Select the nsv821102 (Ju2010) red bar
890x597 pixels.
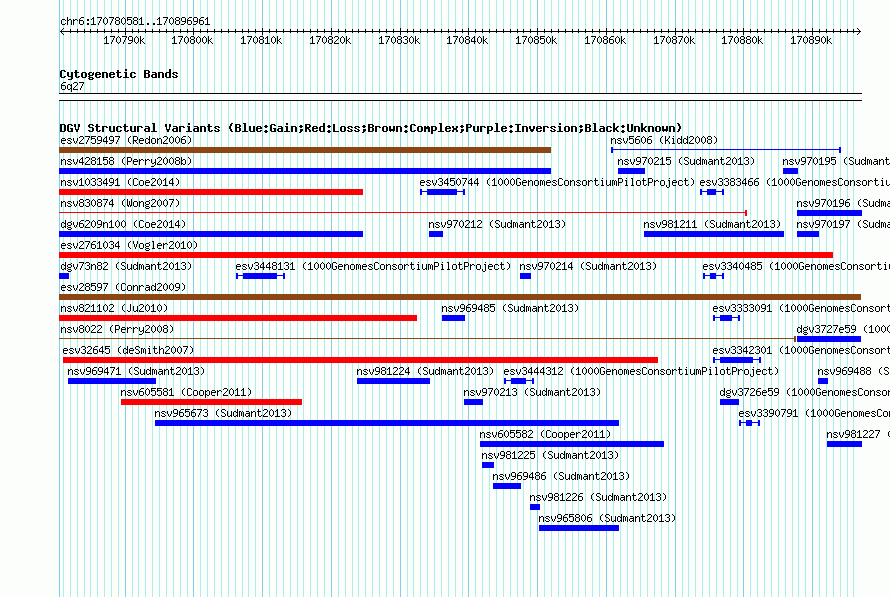point(238,318)
